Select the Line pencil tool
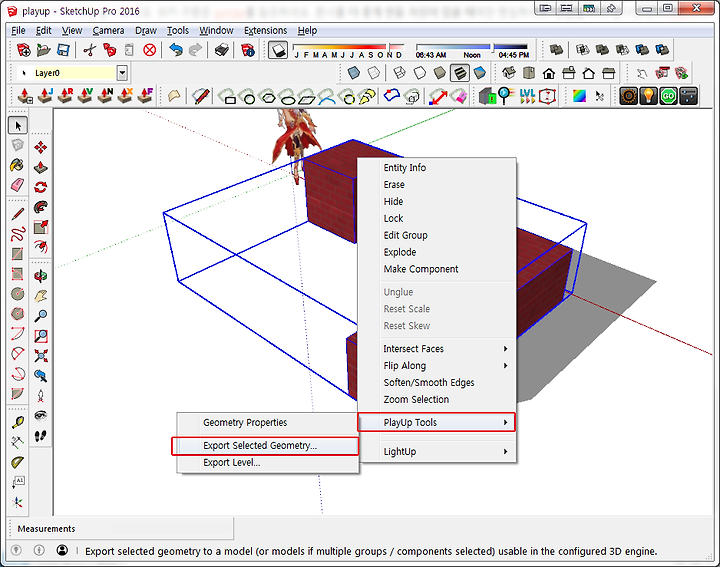Screen dimensions: 720x567 [x=17, y=214]
